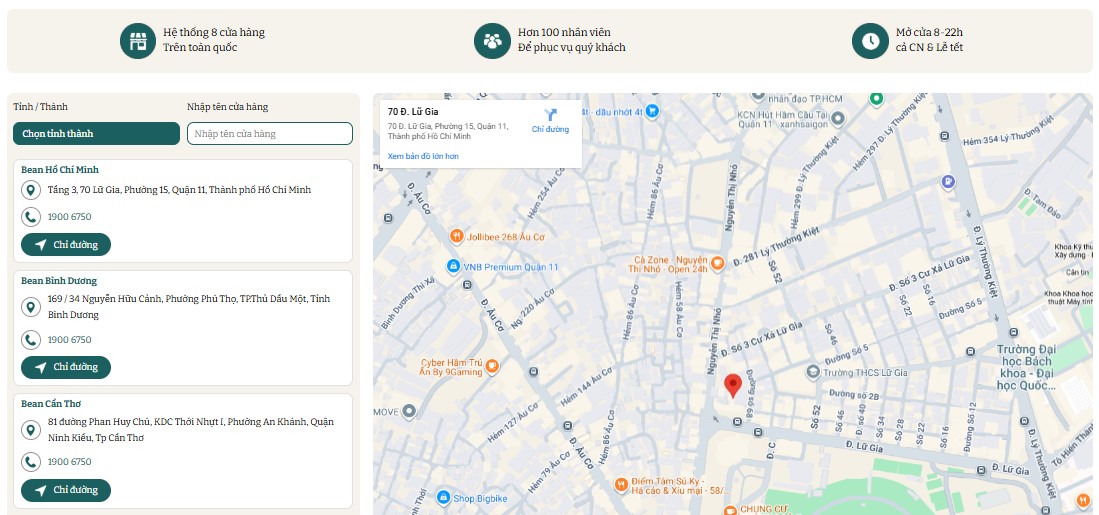This screenshot has width=1099, height=515.
Task: Click Chỉ đường for Bean Bình Dương
Action: (66, 367)
